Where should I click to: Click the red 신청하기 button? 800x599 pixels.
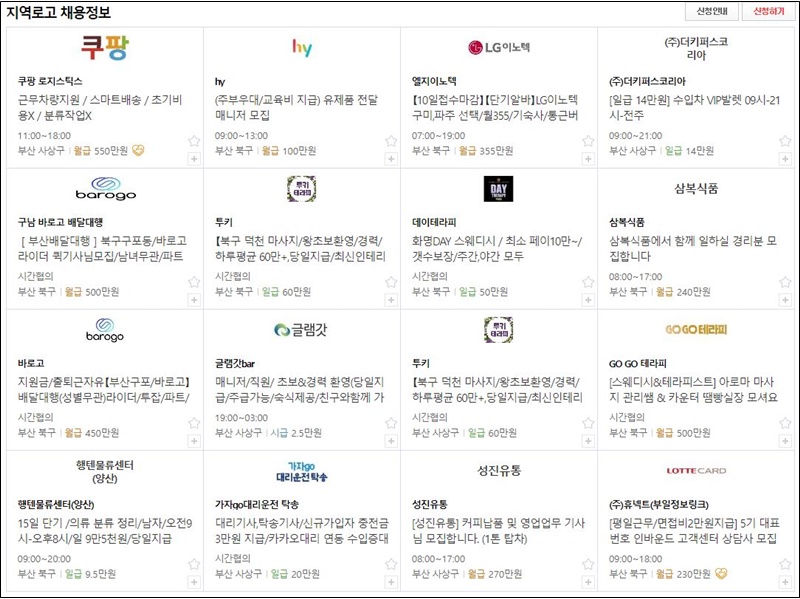pyautogui.click(x=769, y=11)
